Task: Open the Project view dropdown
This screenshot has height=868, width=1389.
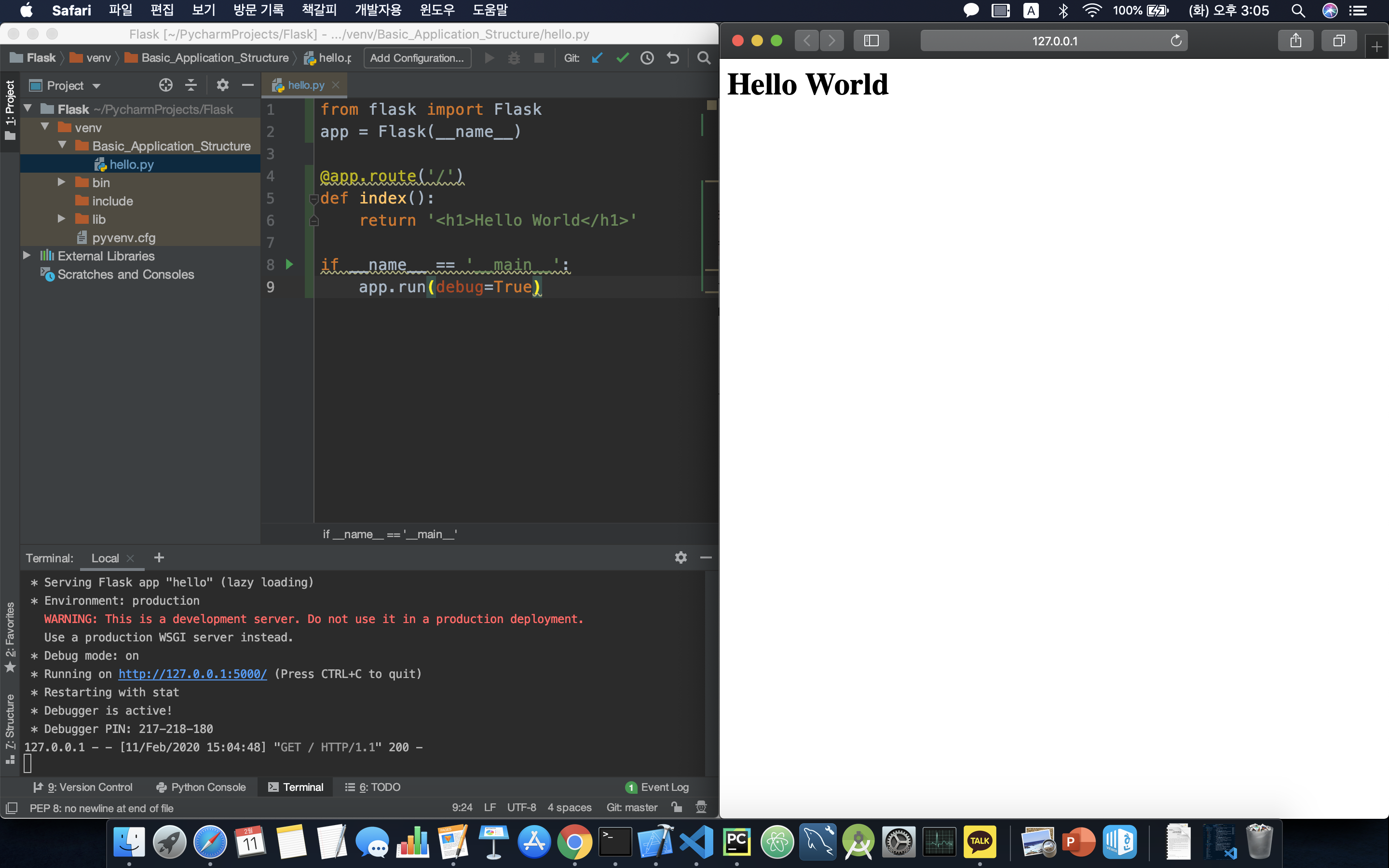Action: 96,85
